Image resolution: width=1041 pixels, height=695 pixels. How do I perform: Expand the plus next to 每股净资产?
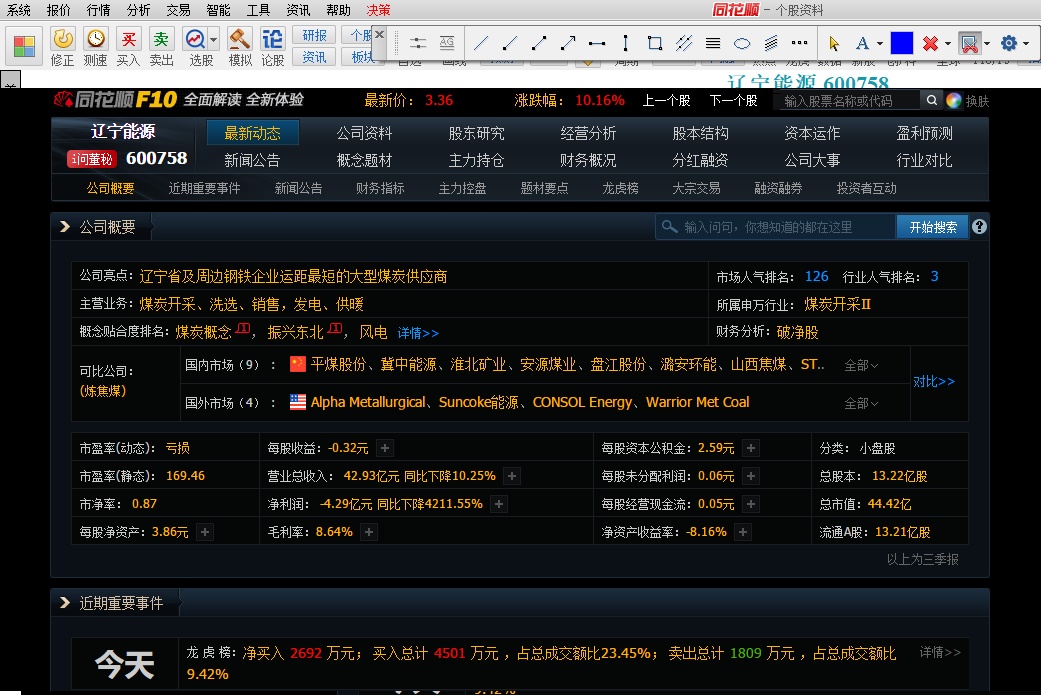click(205, 532)
